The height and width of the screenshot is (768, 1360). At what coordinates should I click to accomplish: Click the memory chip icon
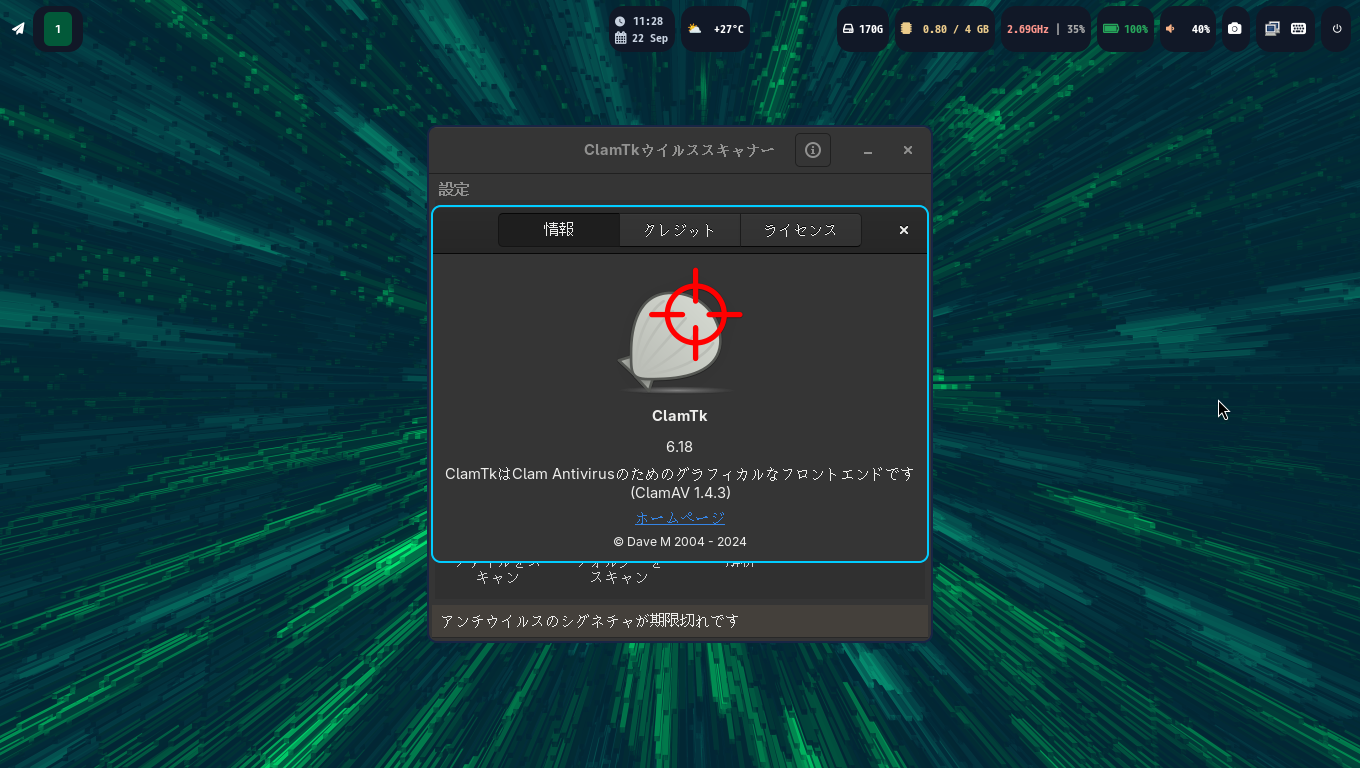point(905,29)
